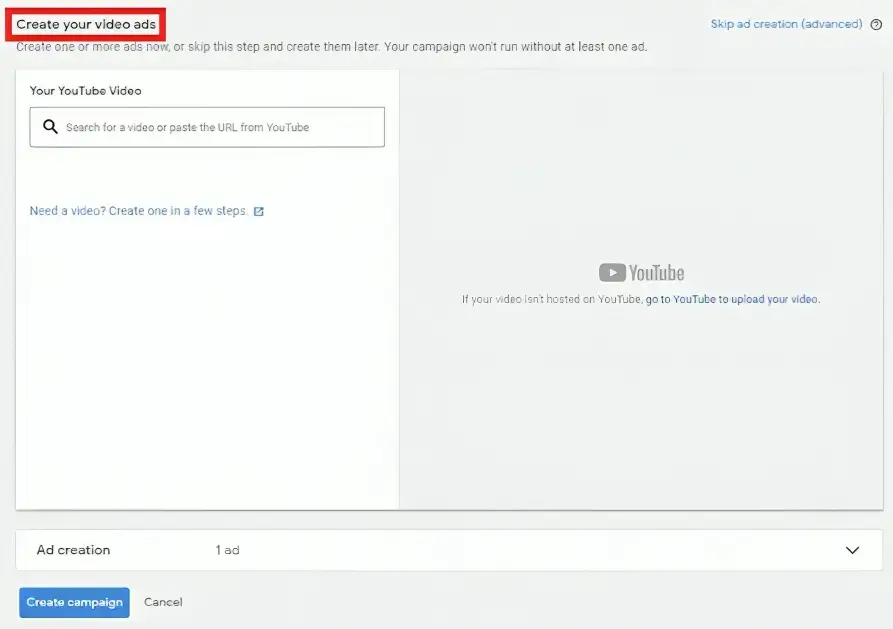
Task: Select the 'Create your video ads' heading
Action: tap(86, 24)
